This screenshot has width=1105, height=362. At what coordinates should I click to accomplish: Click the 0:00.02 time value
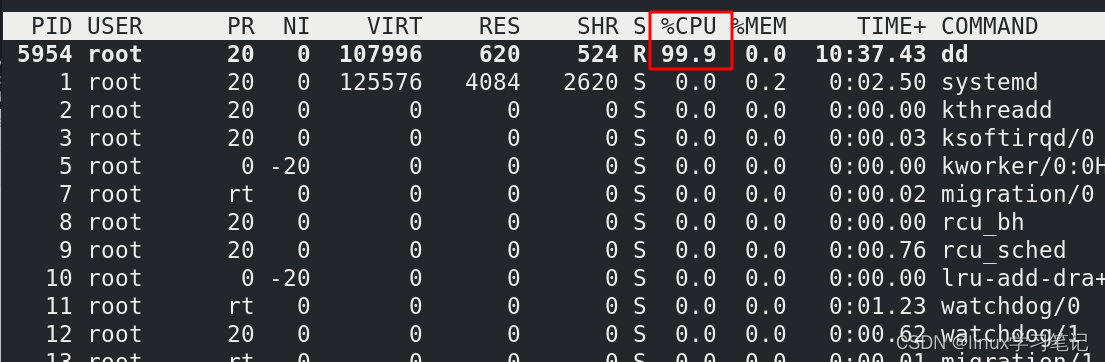[x=877, y=194]
